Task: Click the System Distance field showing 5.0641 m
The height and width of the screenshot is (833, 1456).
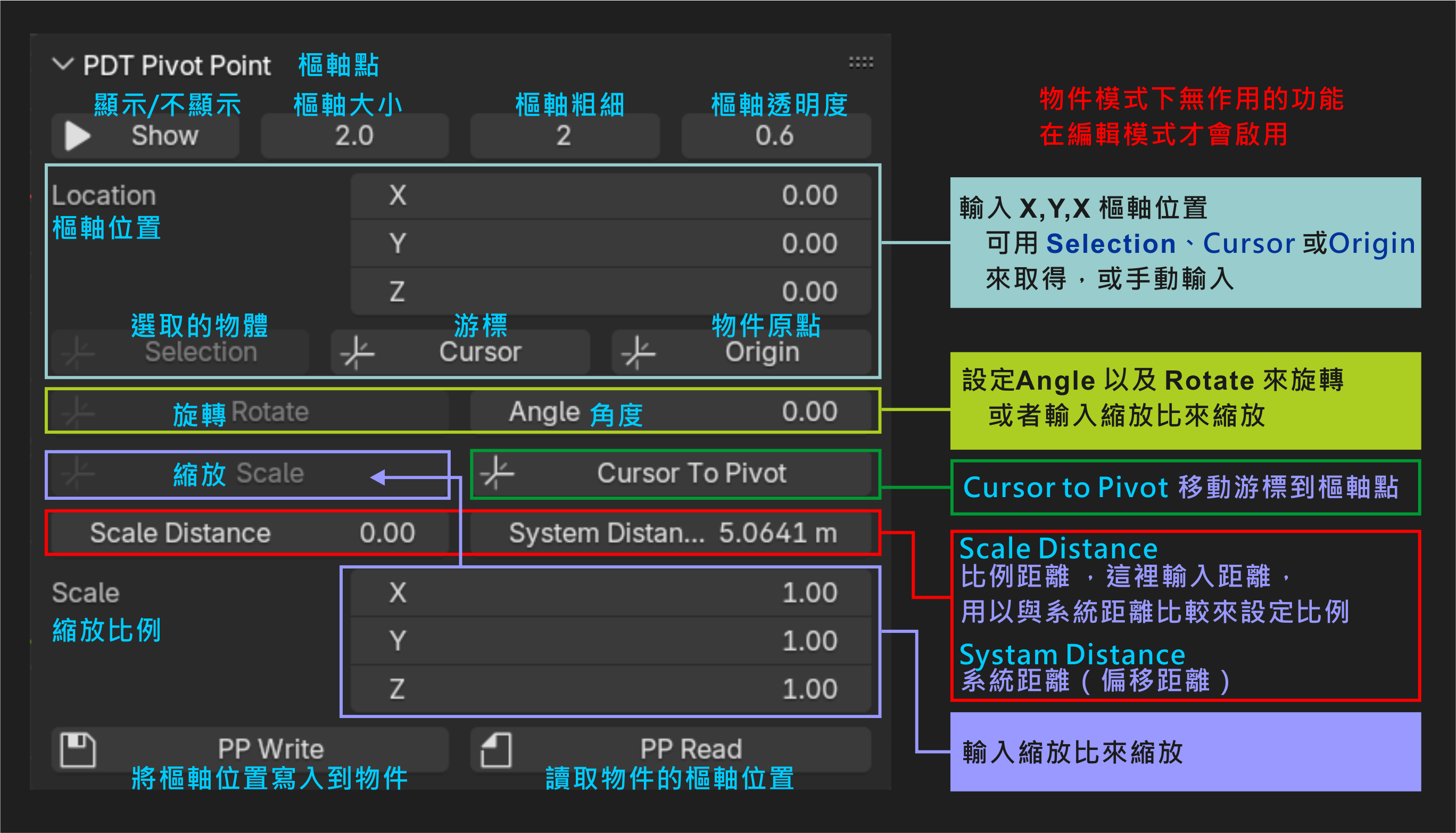Action: click(x=675, y=532)
